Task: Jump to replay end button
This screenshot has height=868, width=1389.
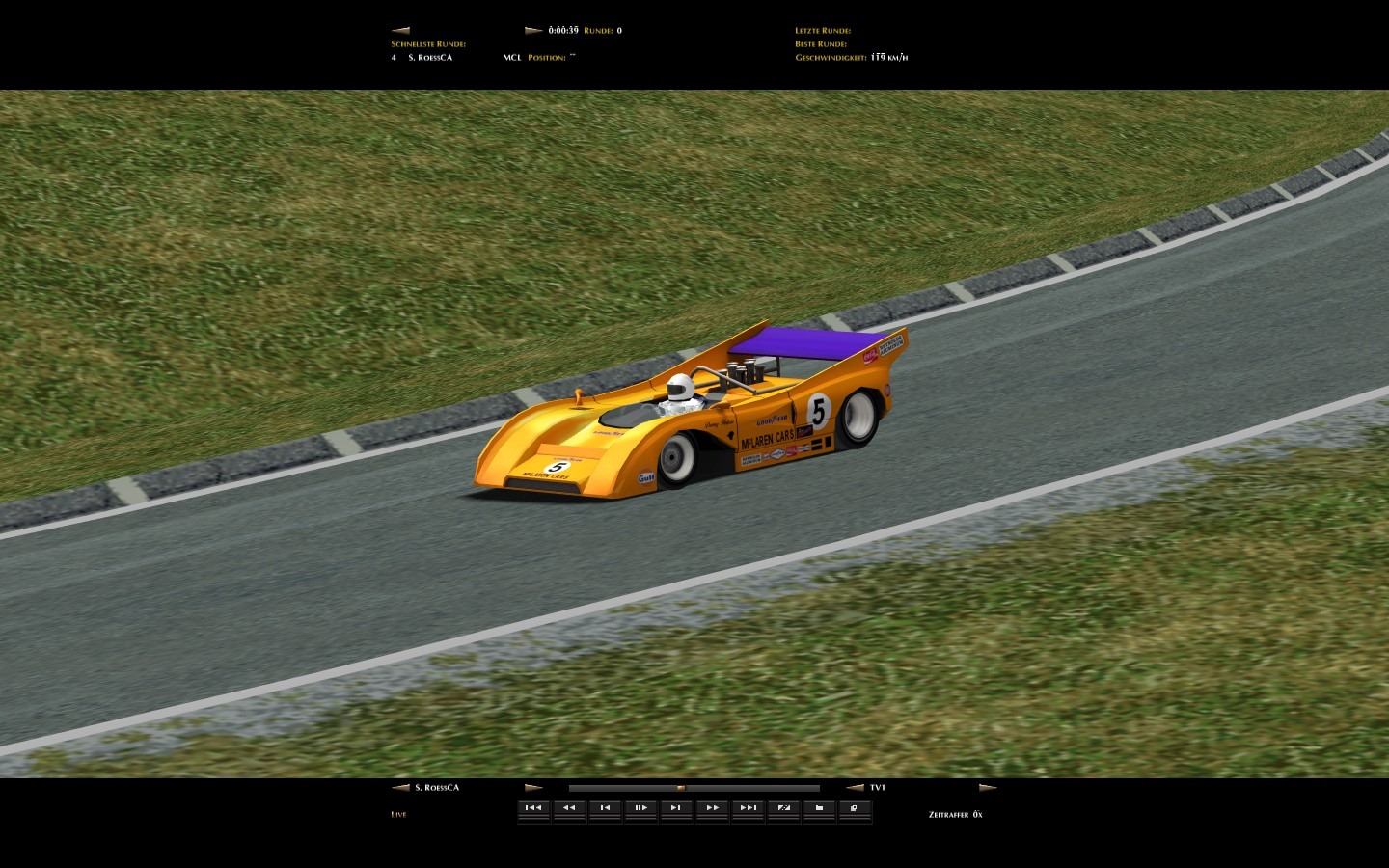Action: pyautogui.click(x=748, y=810)
